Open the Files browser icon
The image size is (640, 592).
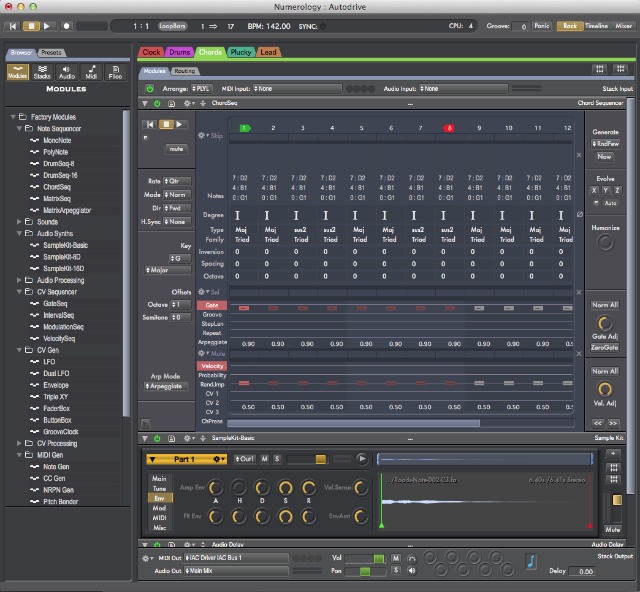(116, 72)
